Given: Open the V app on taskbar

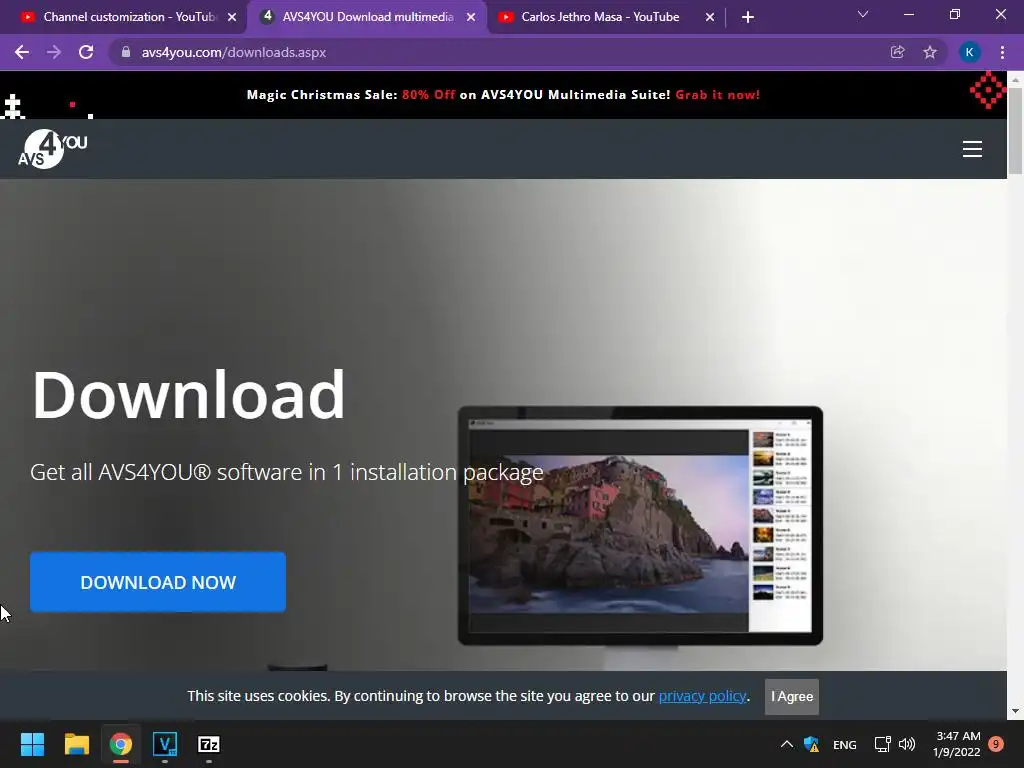Looking at the screenshot, I should click(x=165, y=744).
